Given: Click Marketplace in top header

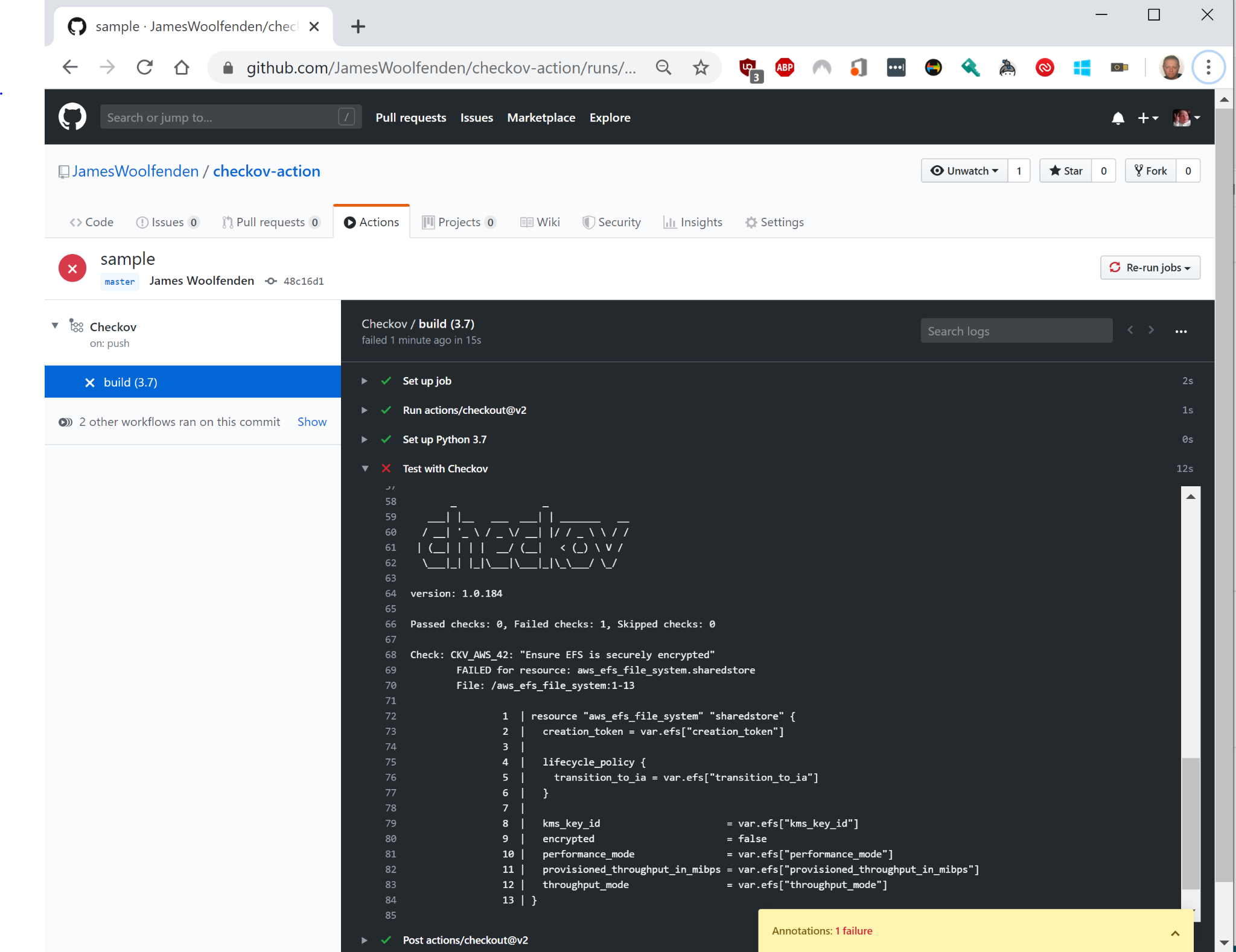Looking at the screenshot, I should tap(541, 118).
